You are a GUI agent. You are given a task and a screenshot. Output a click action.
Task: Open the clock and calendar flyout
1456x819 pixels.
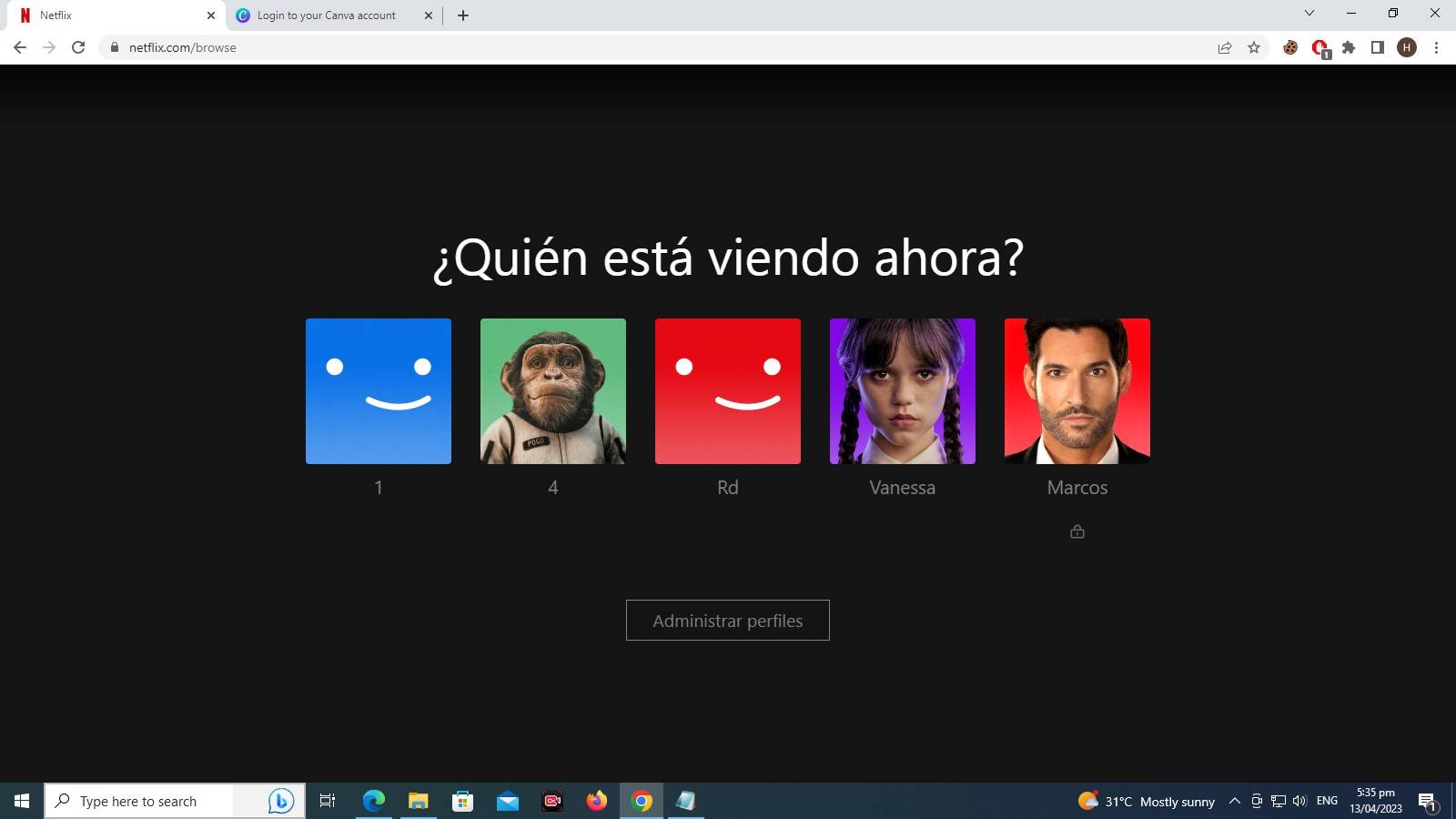coord(1376,801)
